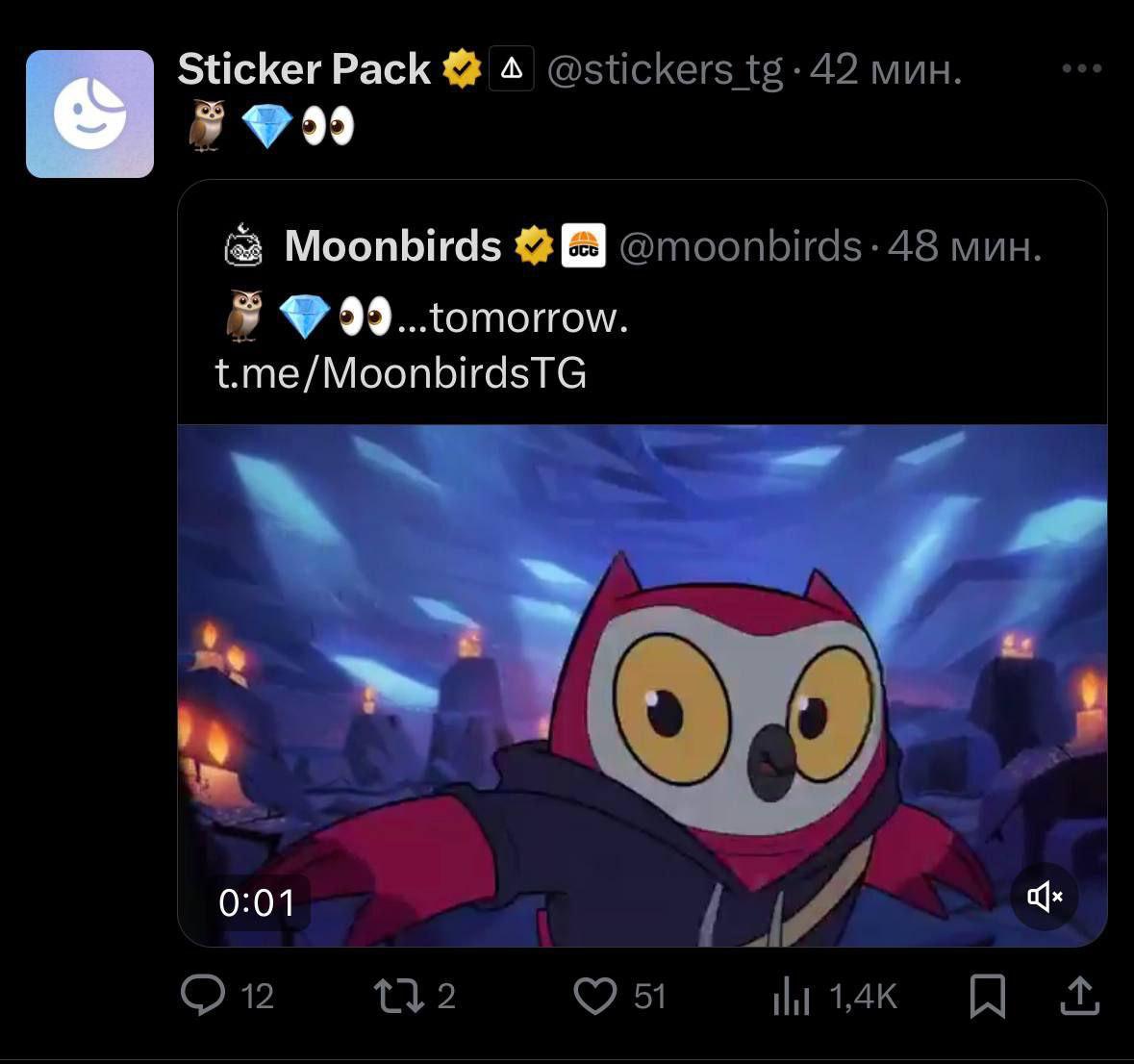Image resolution: width=1134 pixels, height=1064 pixels.
Task: Click the Sticker Pack gold verified badge
Action: pos(462,69)
